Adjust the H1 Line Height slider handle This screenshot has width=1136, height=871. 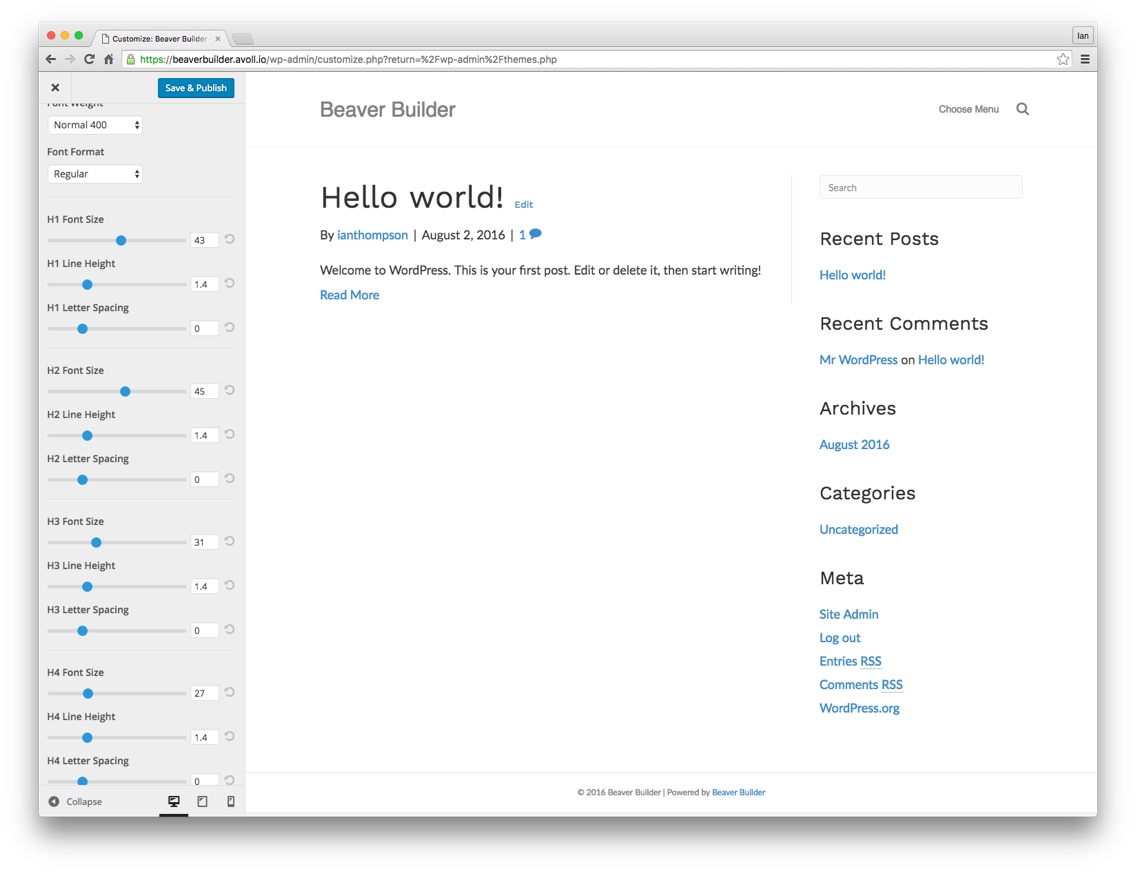tap(87, 285)
